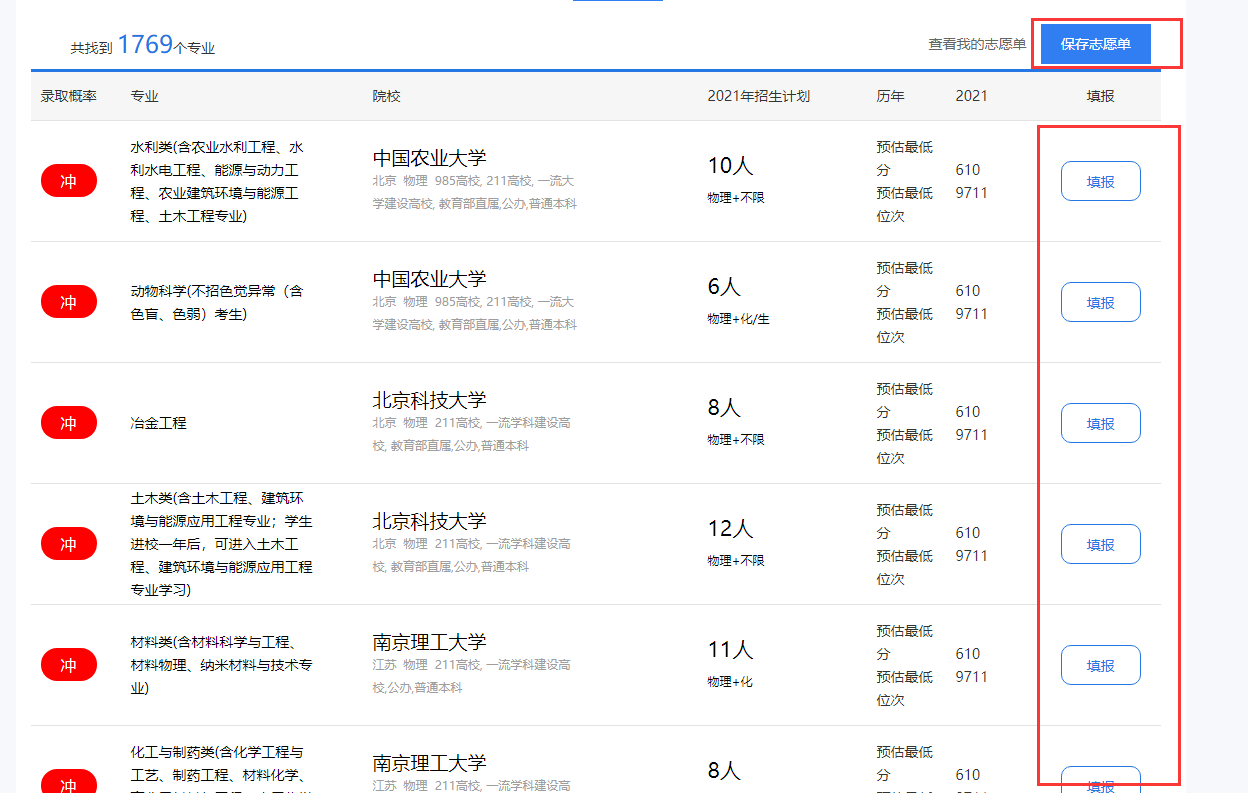Click the 冲 badge beside 冶金工程
Screen dimensions: 1248x793
coord(69,423)
